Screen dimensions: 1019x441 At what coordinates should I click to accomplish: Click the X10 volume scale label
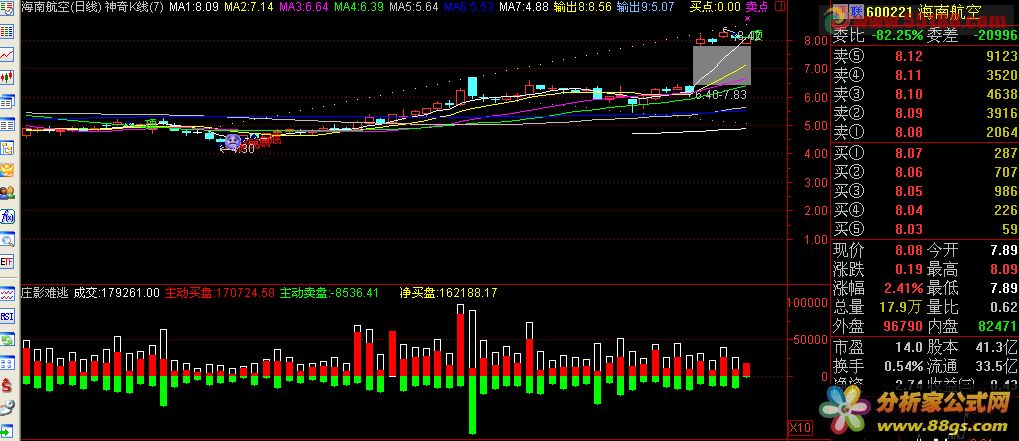799,428
